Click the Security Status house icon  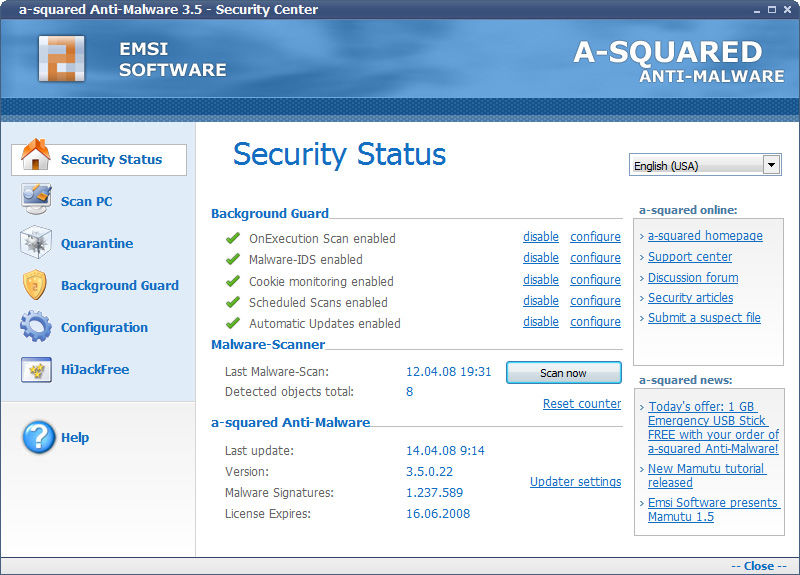tap(35, 155)
